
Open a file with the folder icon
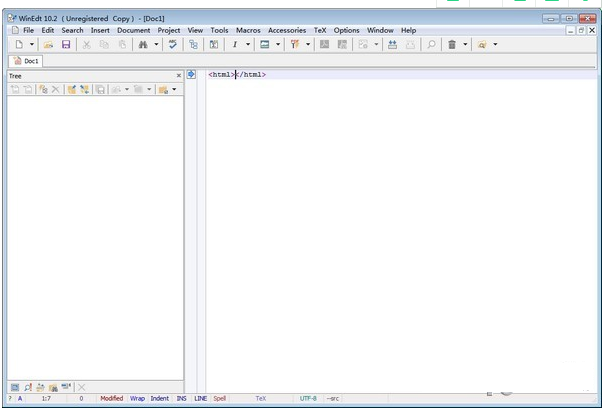47,45
